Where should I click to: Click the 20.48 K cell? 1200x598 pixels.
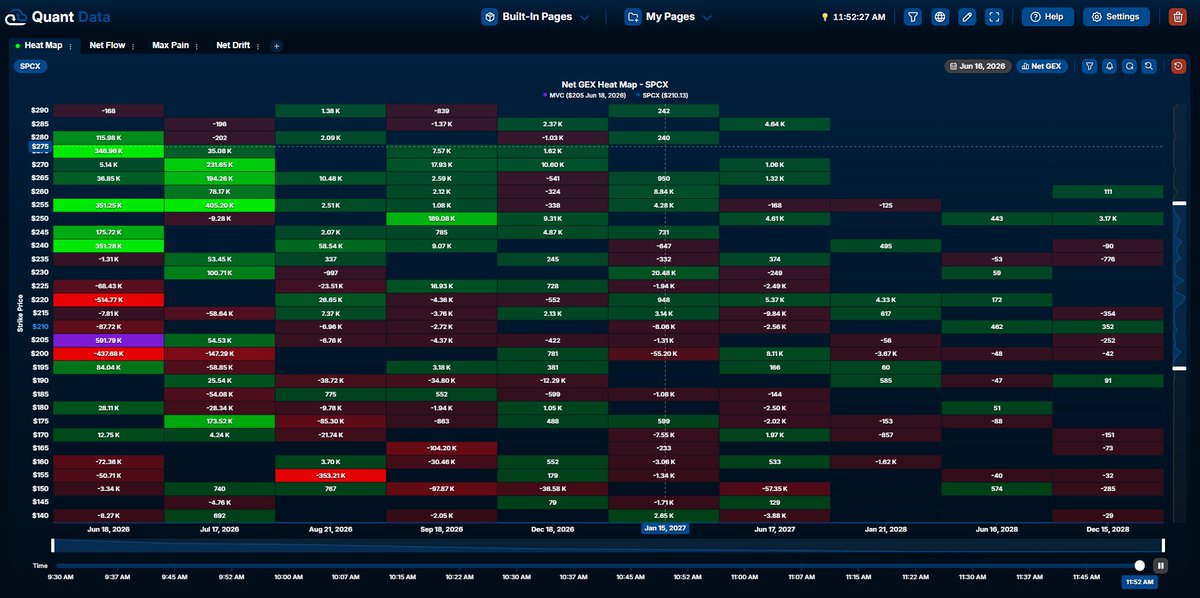663,272
